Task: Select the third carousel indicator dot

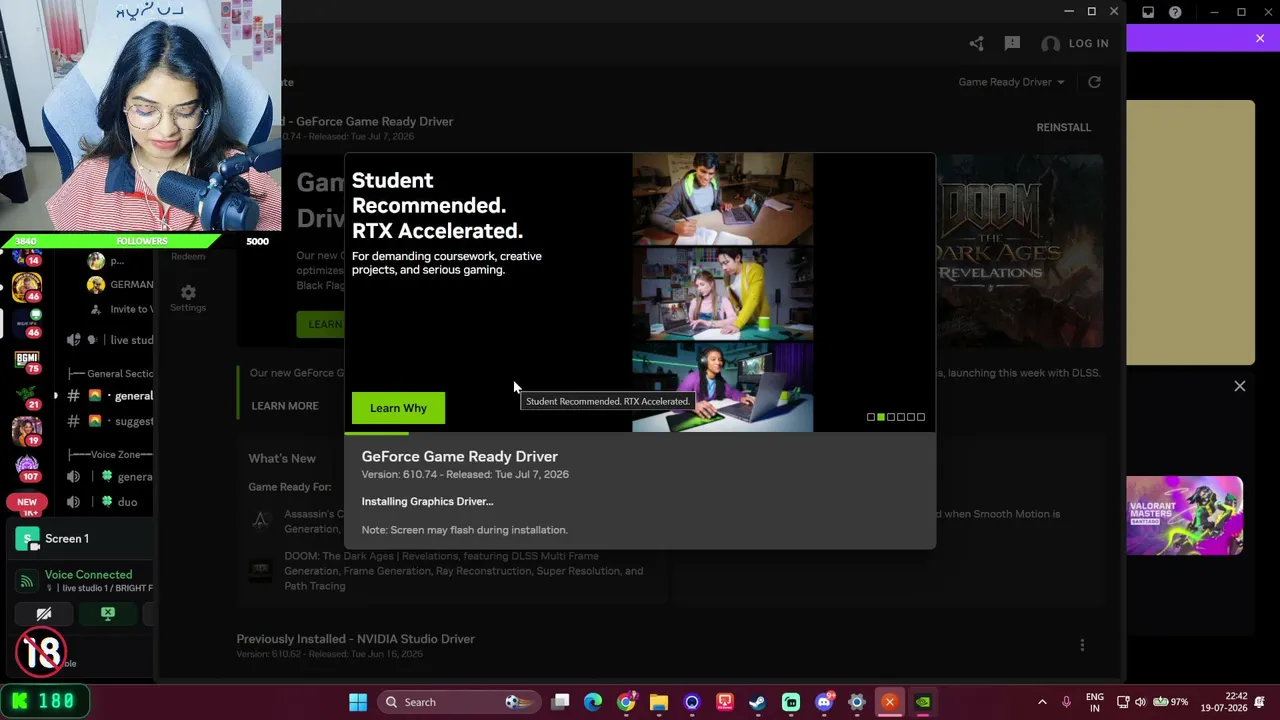Action: (x=890, y=417)
